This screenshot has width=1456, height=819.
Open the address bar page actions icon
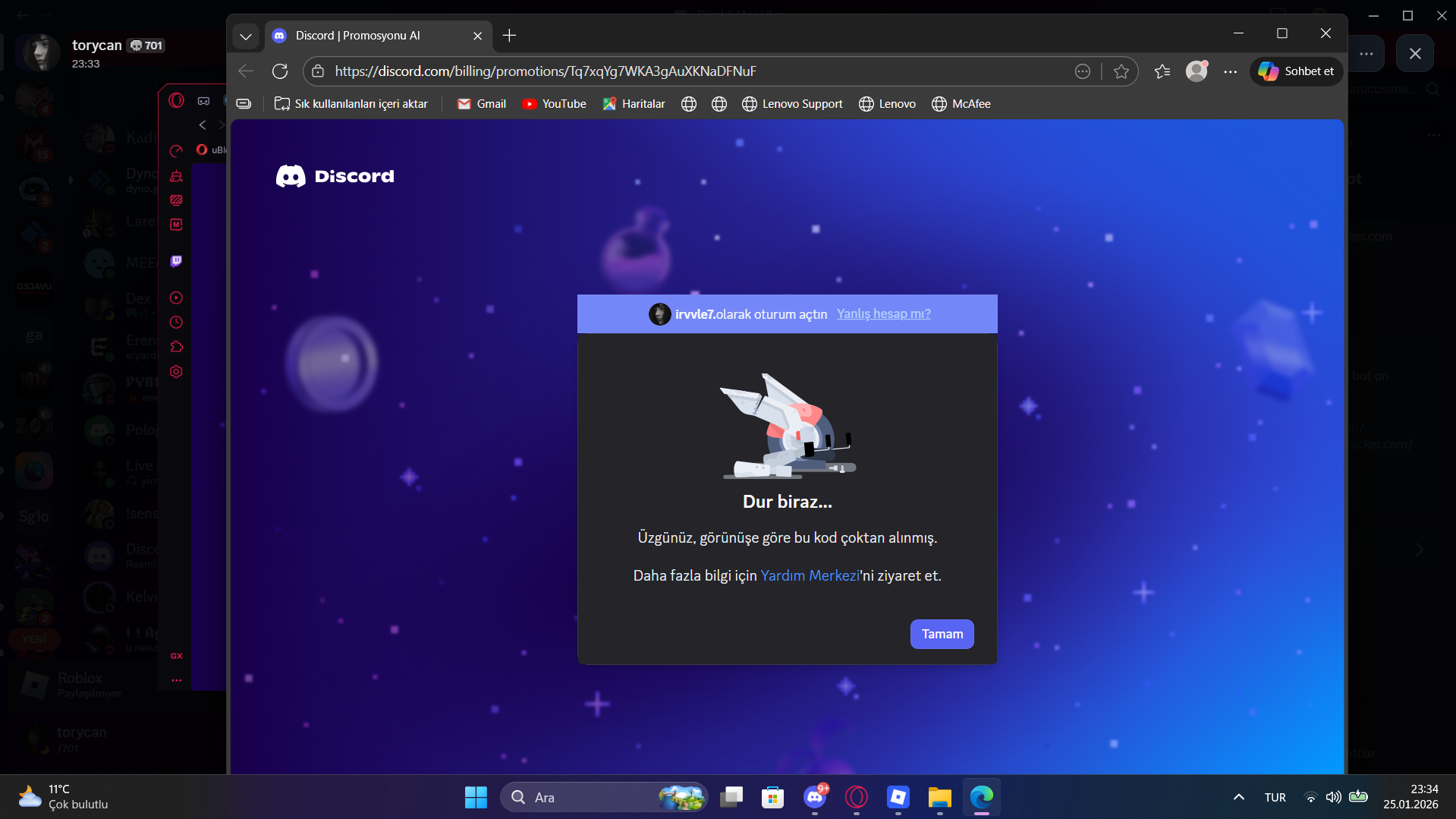[x=1082, y=71]
